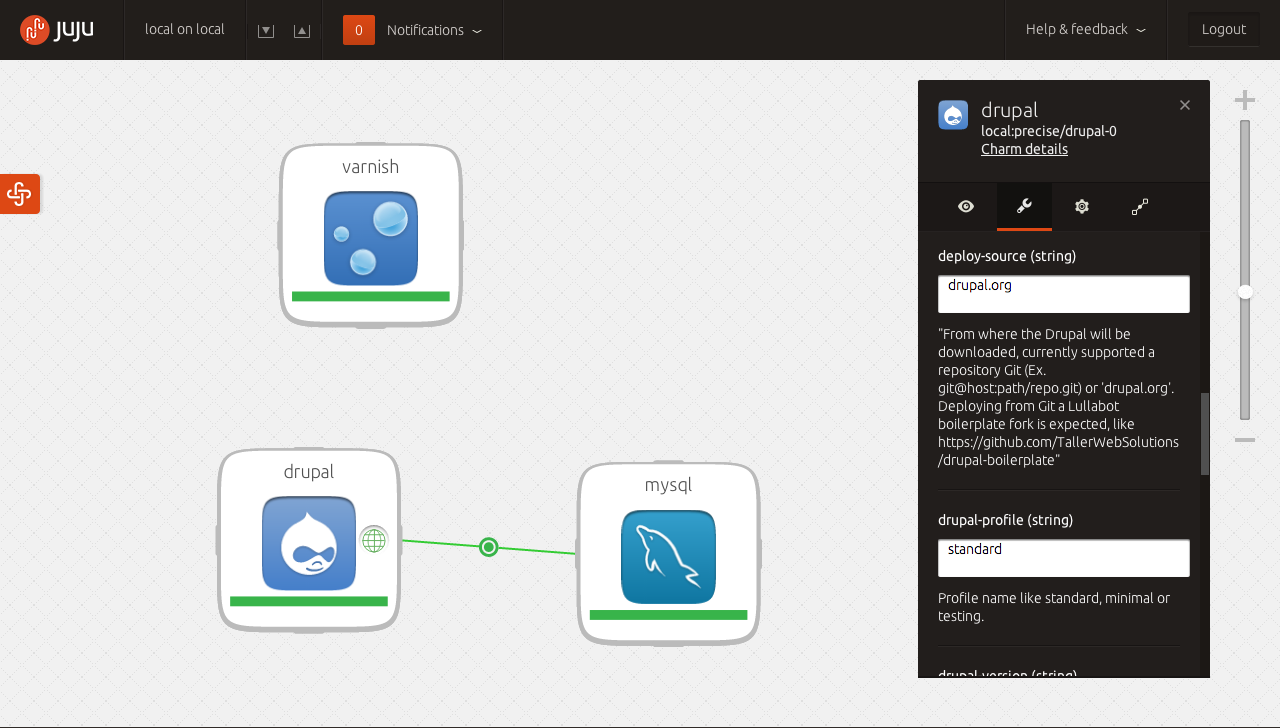Click the drupal-profile input field
This screenshot has height=728, width=1280.
[1064, 558]
